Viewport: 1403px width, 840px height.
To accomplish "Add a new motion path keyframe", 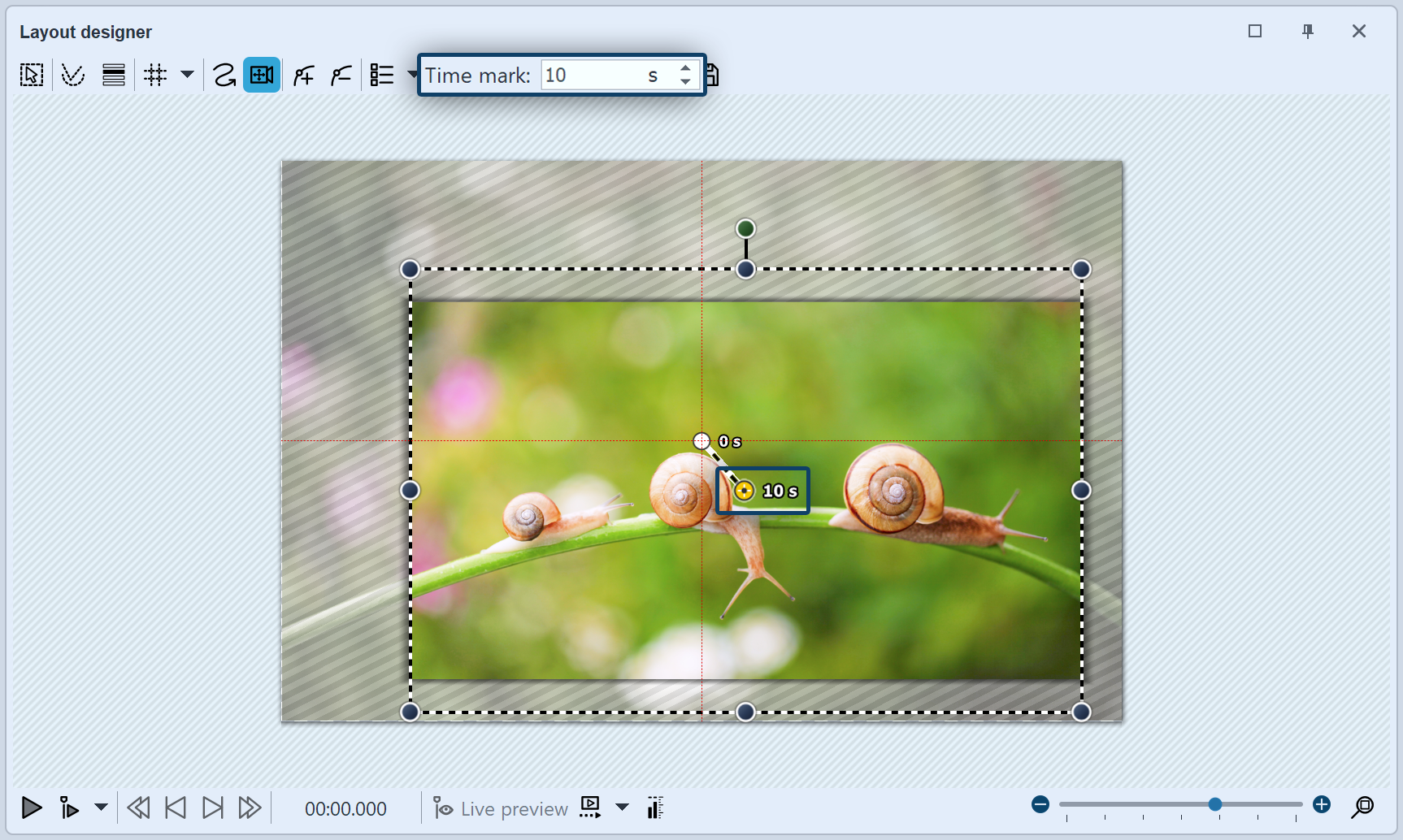I will click(302, 74).
